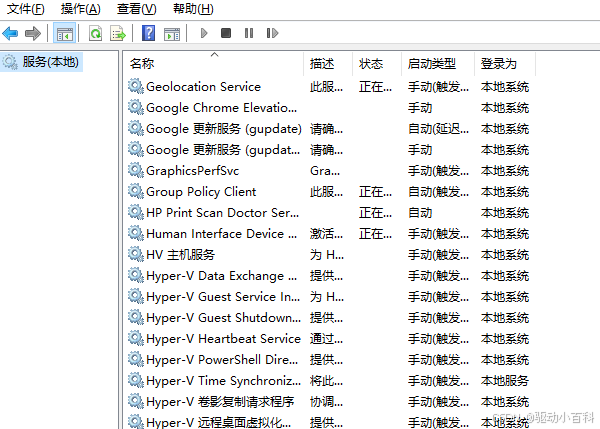The width and height of the screenshot is (600, 429).
Task: Select the Hyper-V Heartbeat Service name
Action: tap(223, 339)
